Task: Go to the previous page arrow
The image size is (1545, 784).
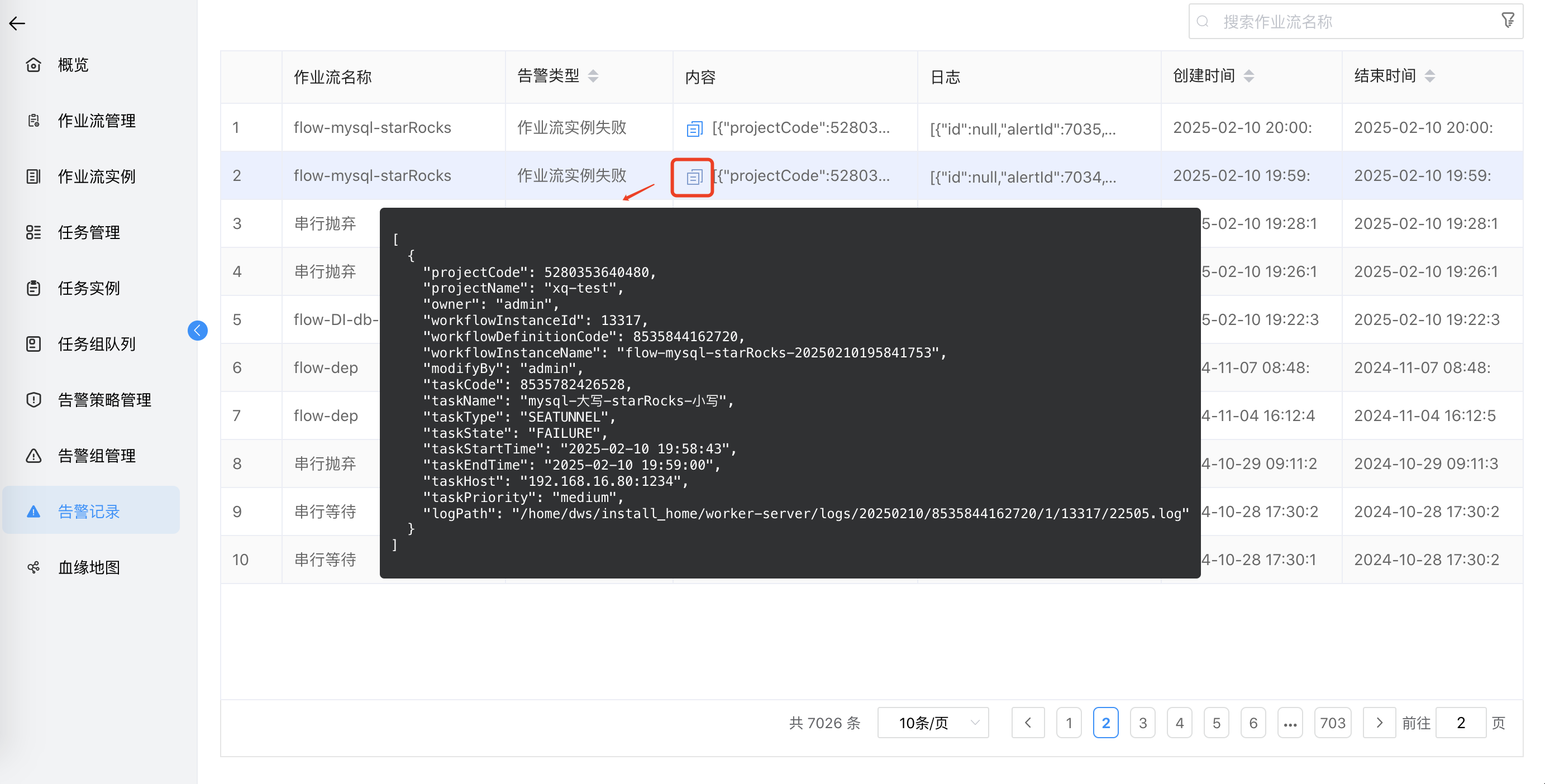Action: (x=1027, y=723)
